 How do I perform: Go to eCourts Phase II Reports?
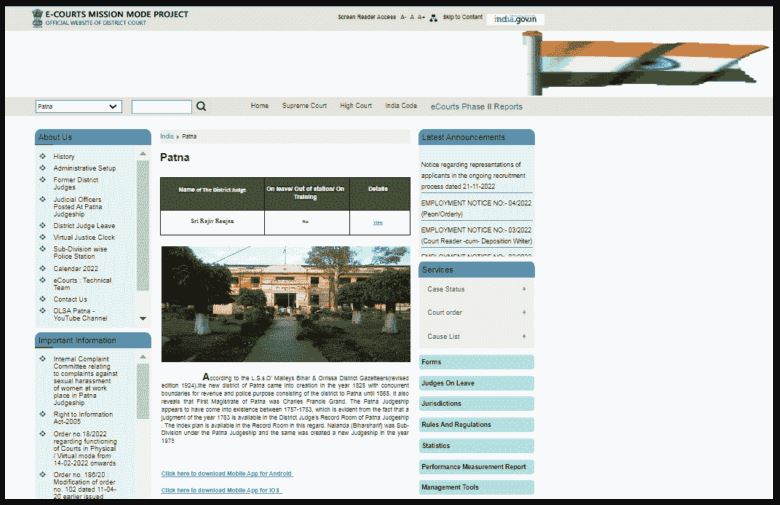[x=476, y=107]
